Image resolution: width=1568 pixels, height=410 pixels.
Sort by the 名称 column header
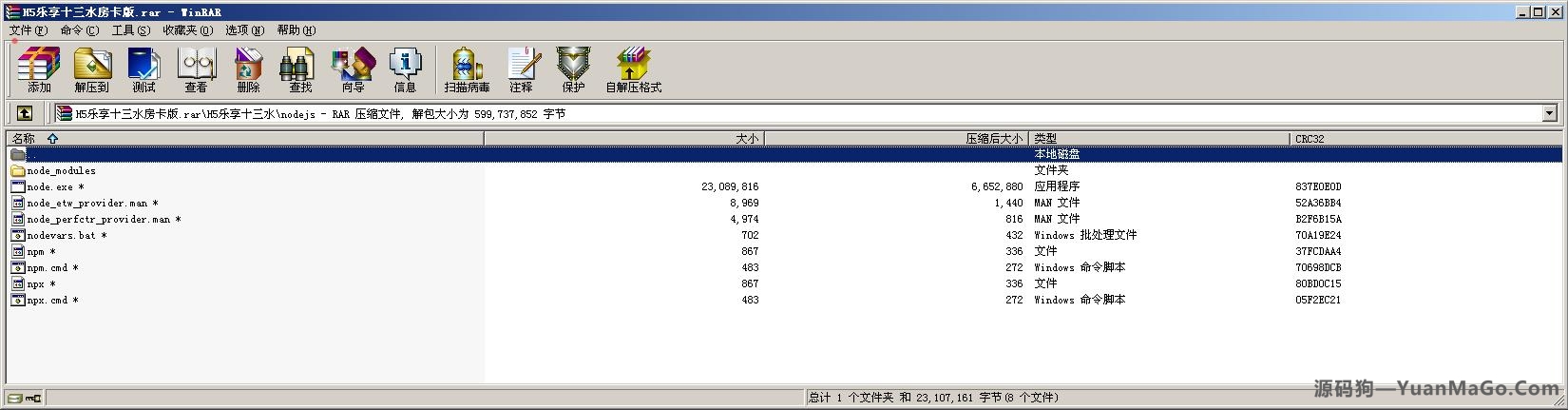pos(245,138)
